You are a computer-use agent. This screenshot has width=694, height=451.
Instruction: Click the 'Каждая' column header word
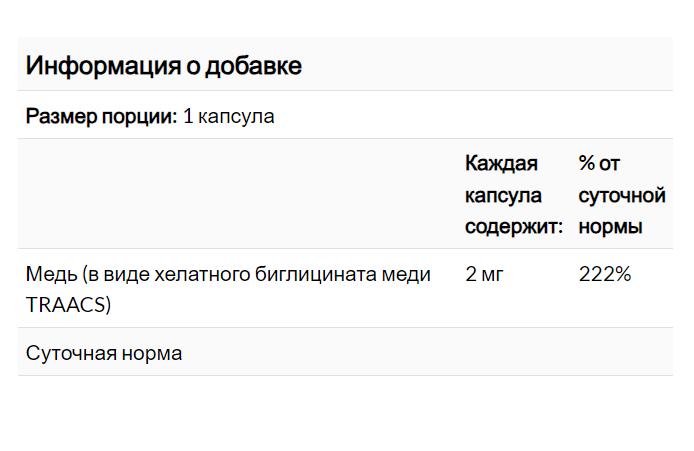(x=501, y=164)
